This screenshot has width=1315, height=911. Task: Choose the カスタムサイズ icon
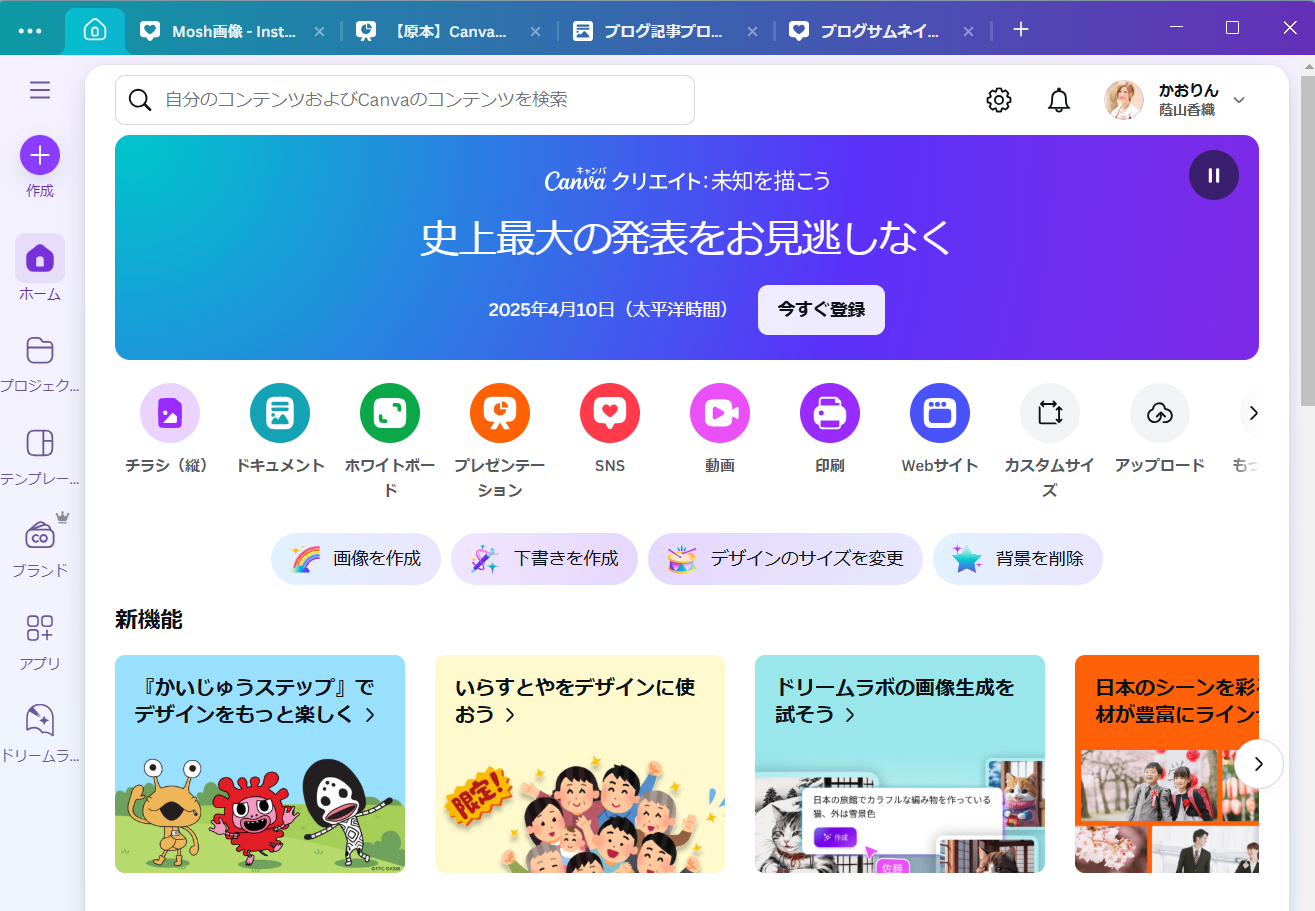click(1049, 412)
